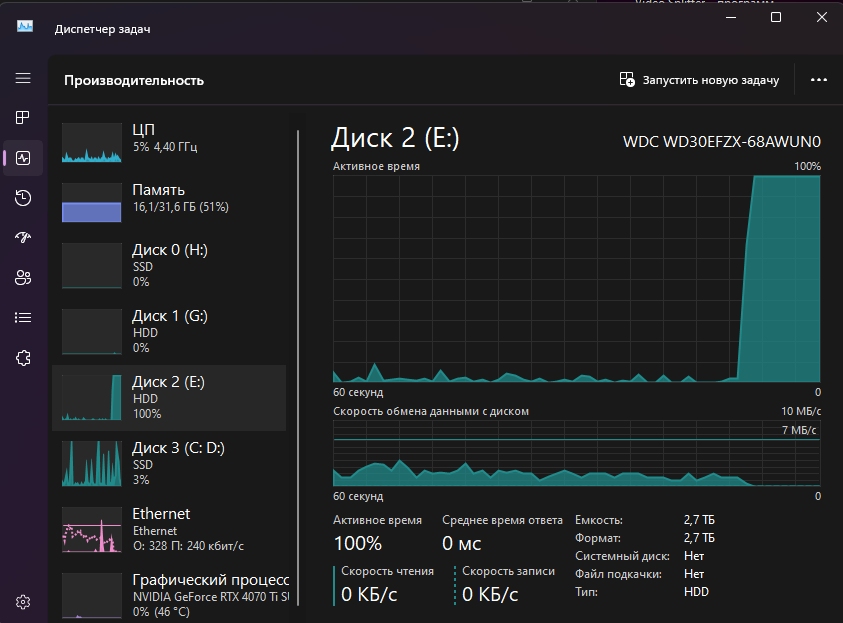Click the '7 МБ/с' graph marker label
843x623 pixels.
pos(799,430)
